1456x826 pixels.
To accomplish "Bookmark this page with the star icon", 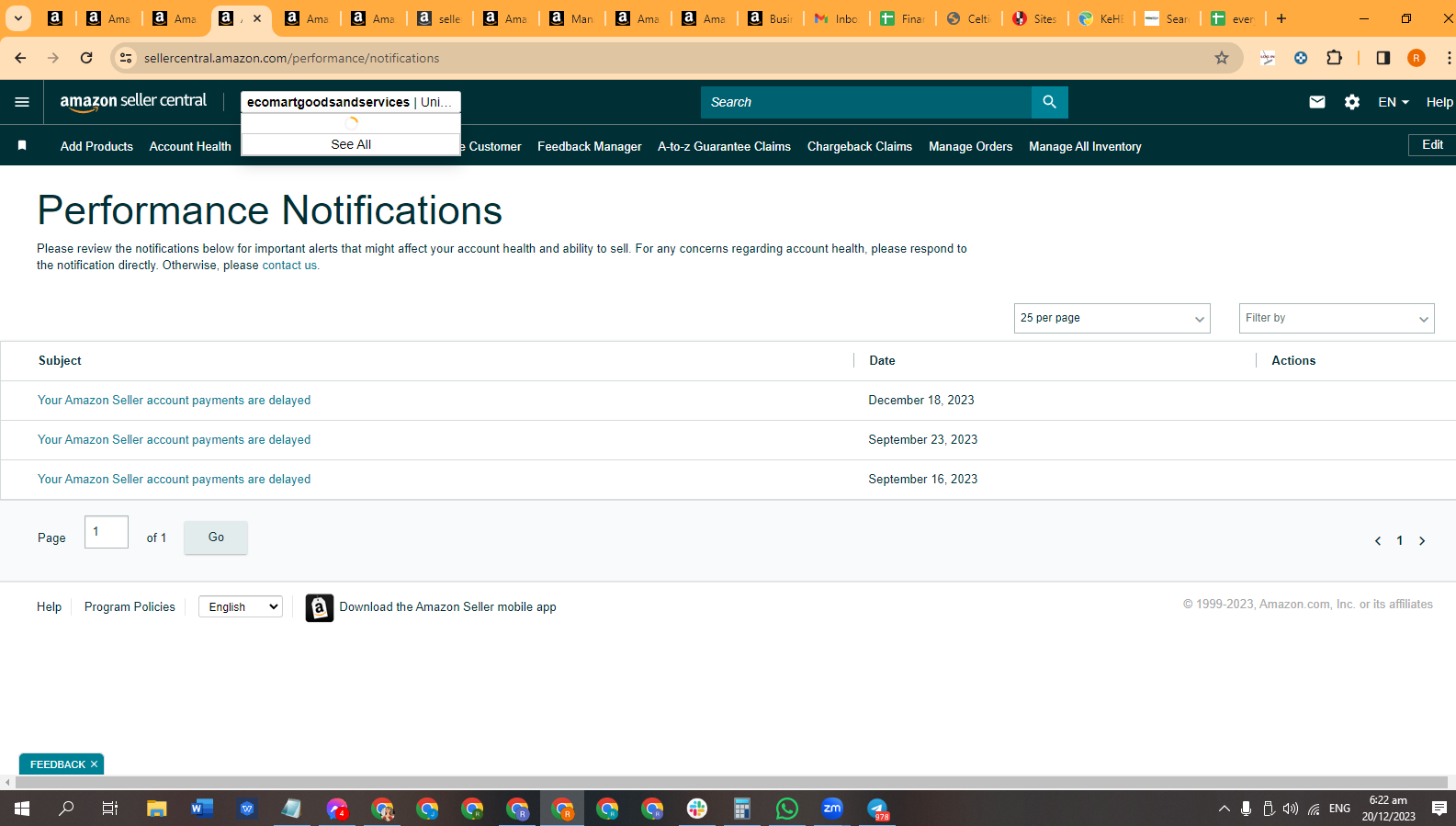I will pyautogui.click(x=1221, y=58).
